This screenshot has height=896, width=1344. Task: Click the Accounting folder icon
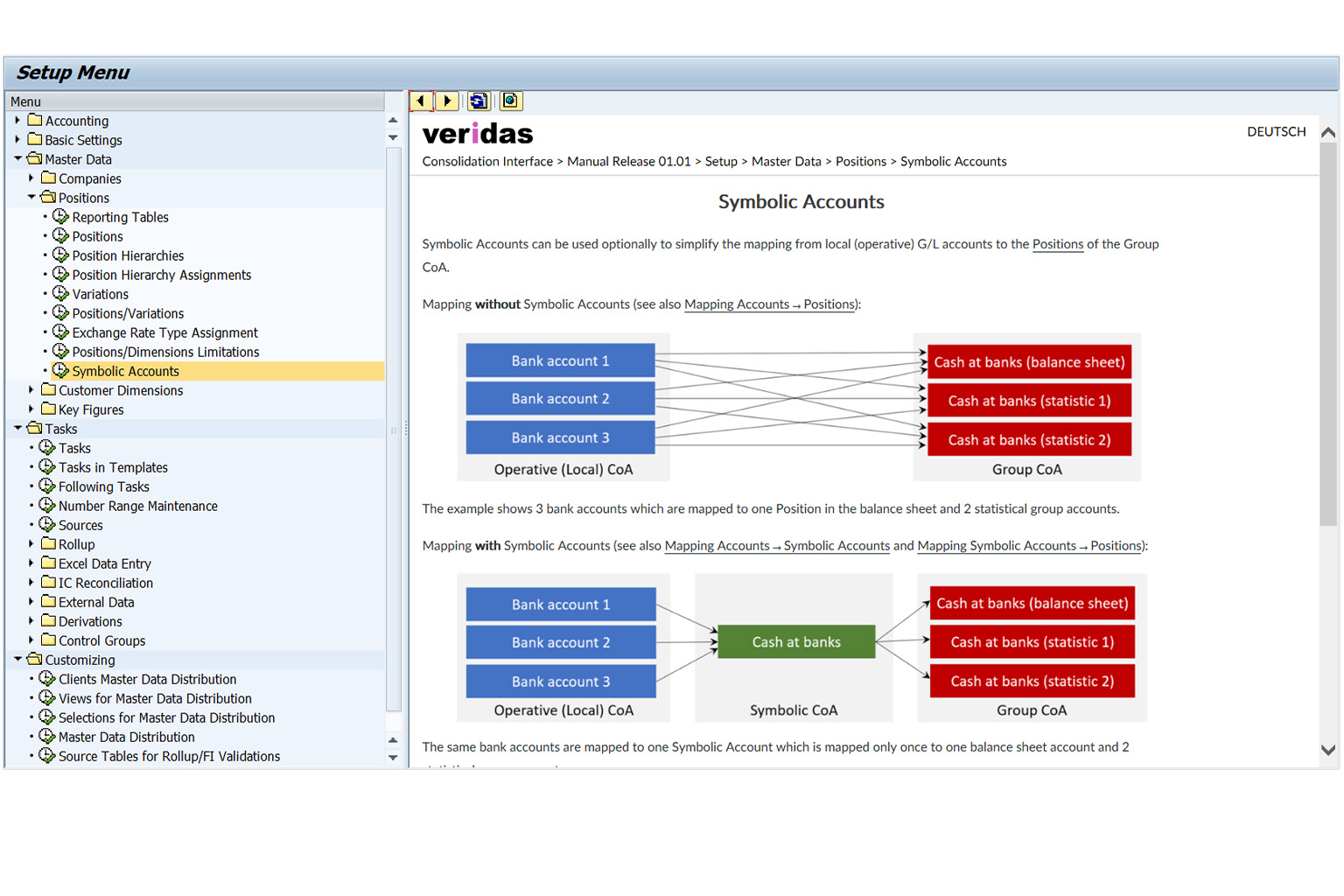pyautogui.click(x=35, y=121)
